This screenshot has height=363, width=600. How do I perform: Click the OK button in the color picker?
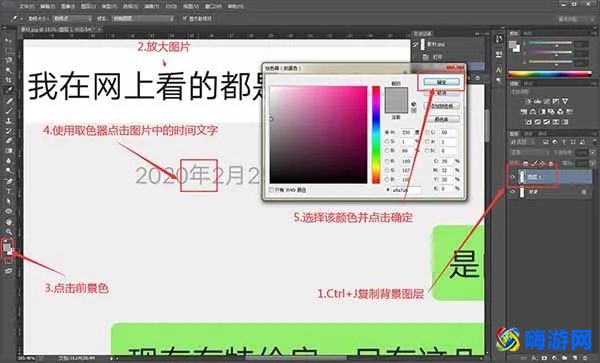pos(442,82)
